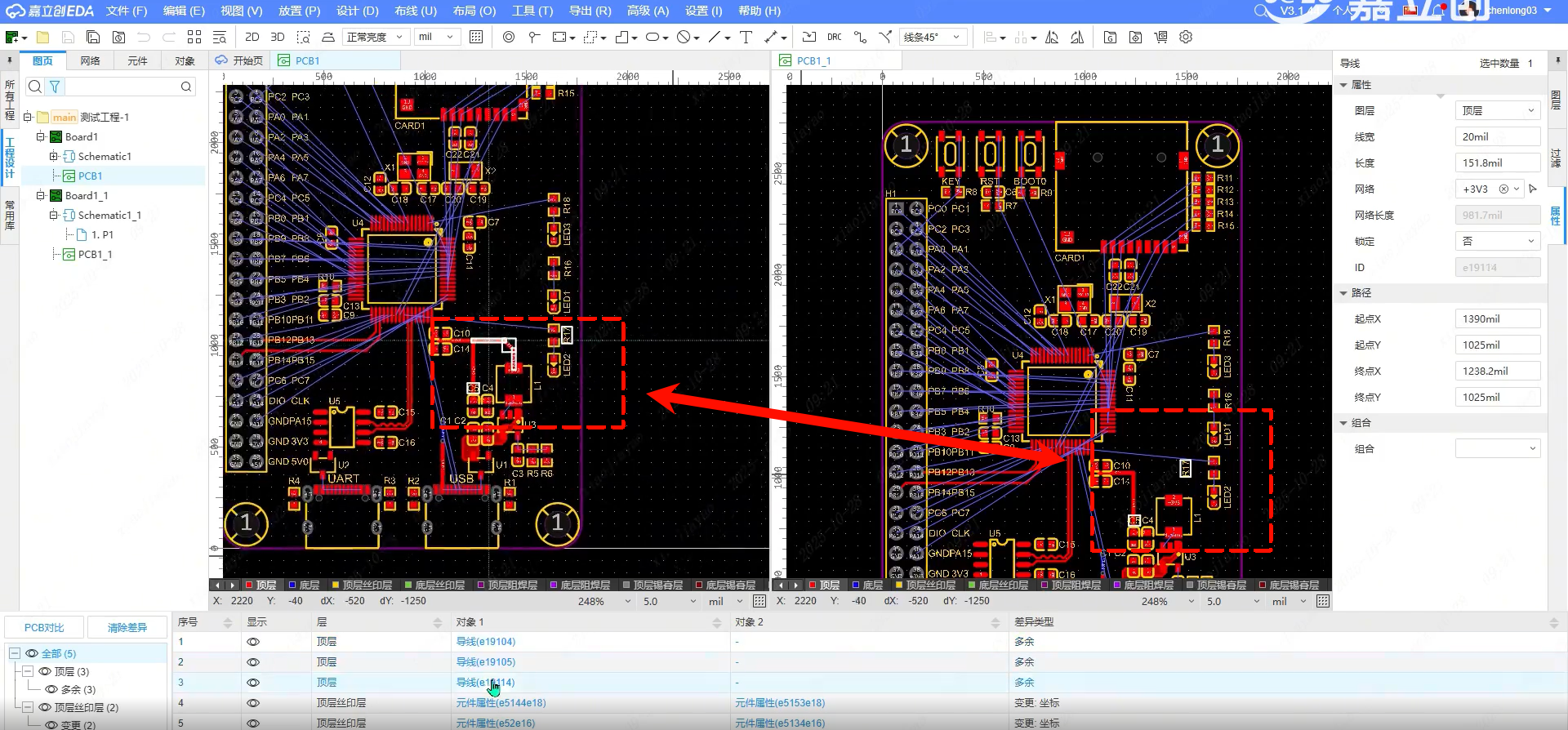Image resolution: width=1568 pixels, height=730 pixels.
Task: Switch to the 网络 tab
Action: tap(90, 60)
